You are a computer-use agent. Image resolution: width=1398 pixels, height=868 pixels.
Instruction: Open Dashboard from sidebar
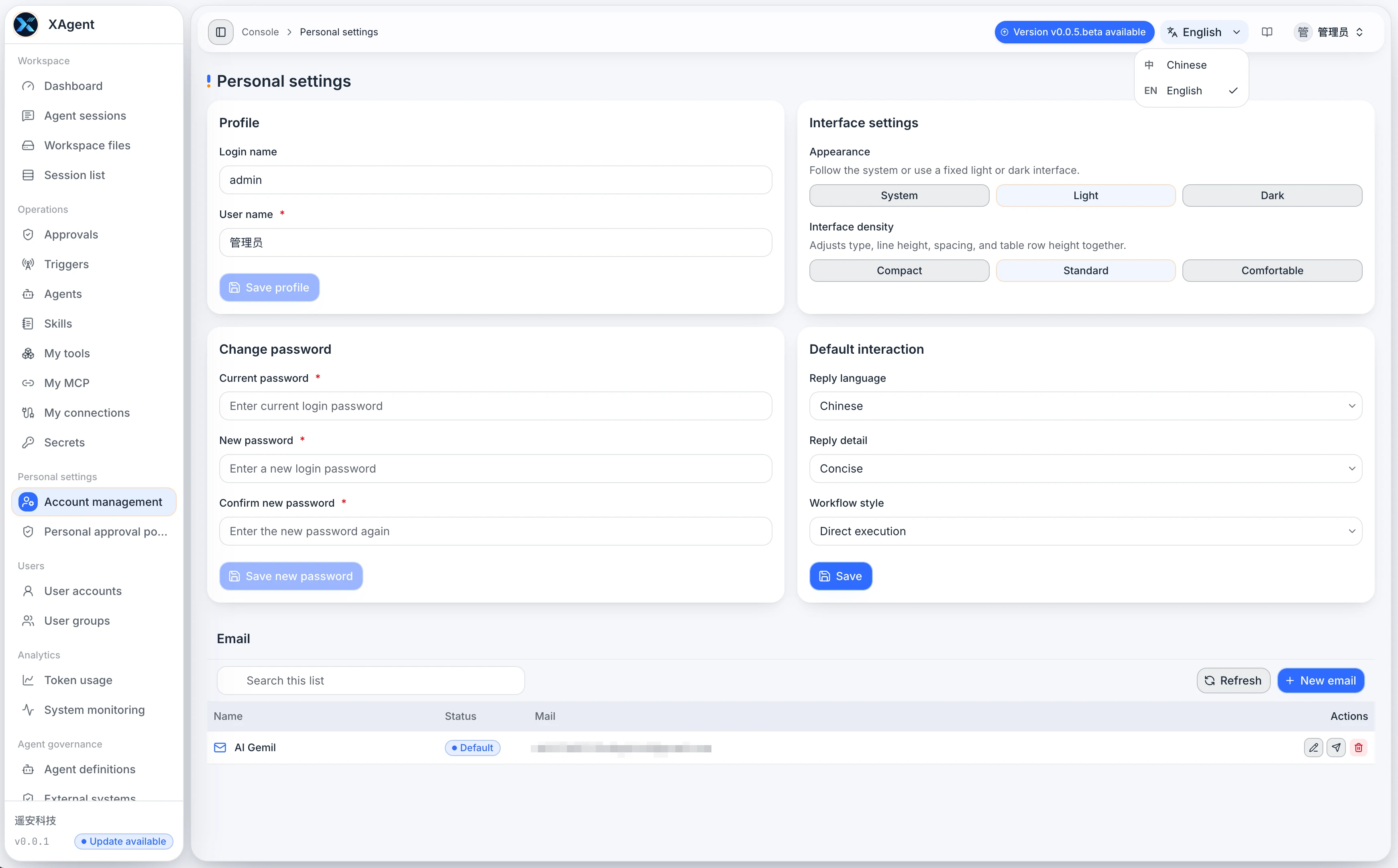pyautogui.click(x=94, y=86)
